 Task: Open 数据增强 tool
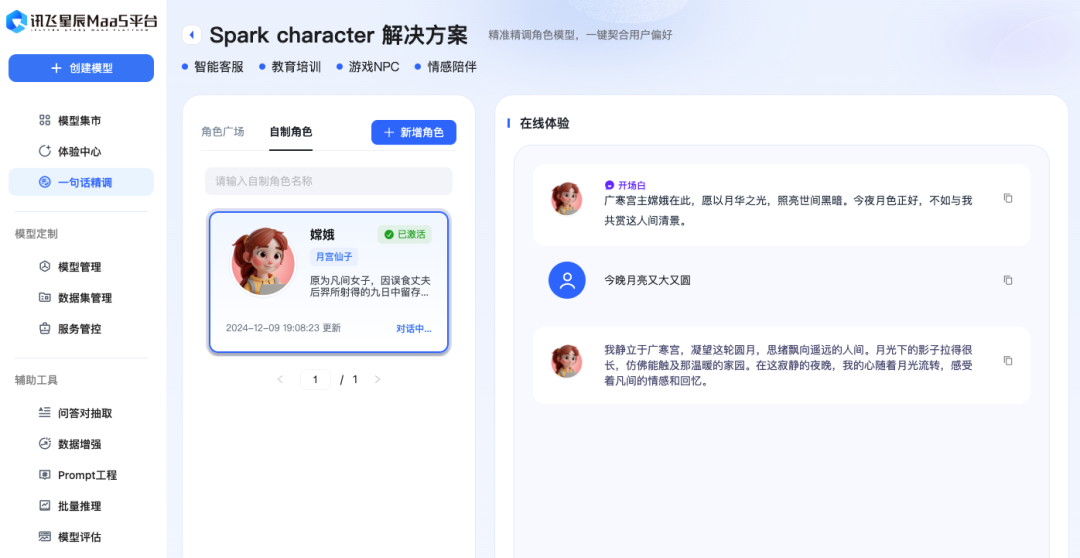pyautogui.click(x=81, y=444)
